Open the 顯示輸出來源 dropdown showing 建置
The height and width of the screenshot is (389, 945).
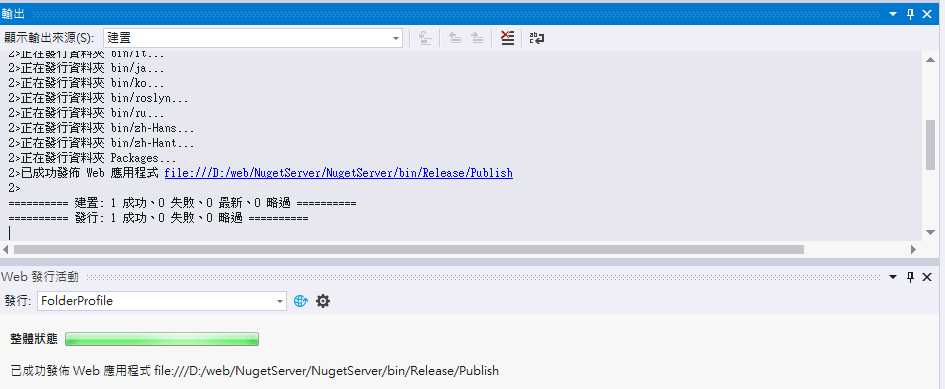253,38
